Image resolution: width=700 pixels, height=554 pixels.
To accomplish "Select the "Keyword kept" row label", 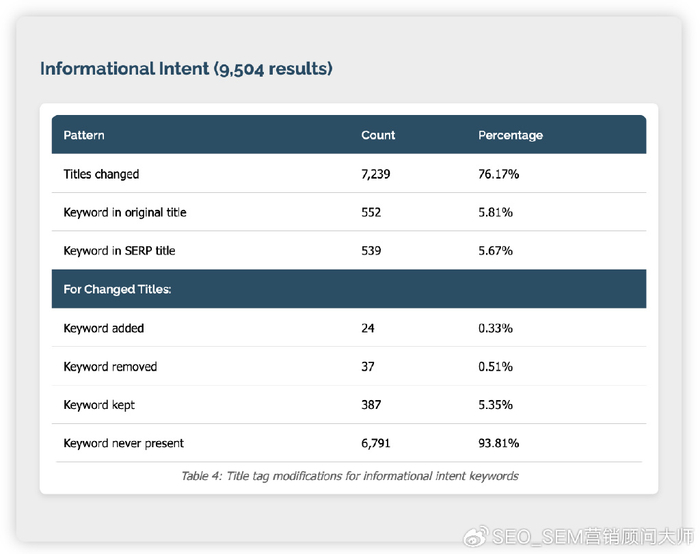I will pos(99,405).
